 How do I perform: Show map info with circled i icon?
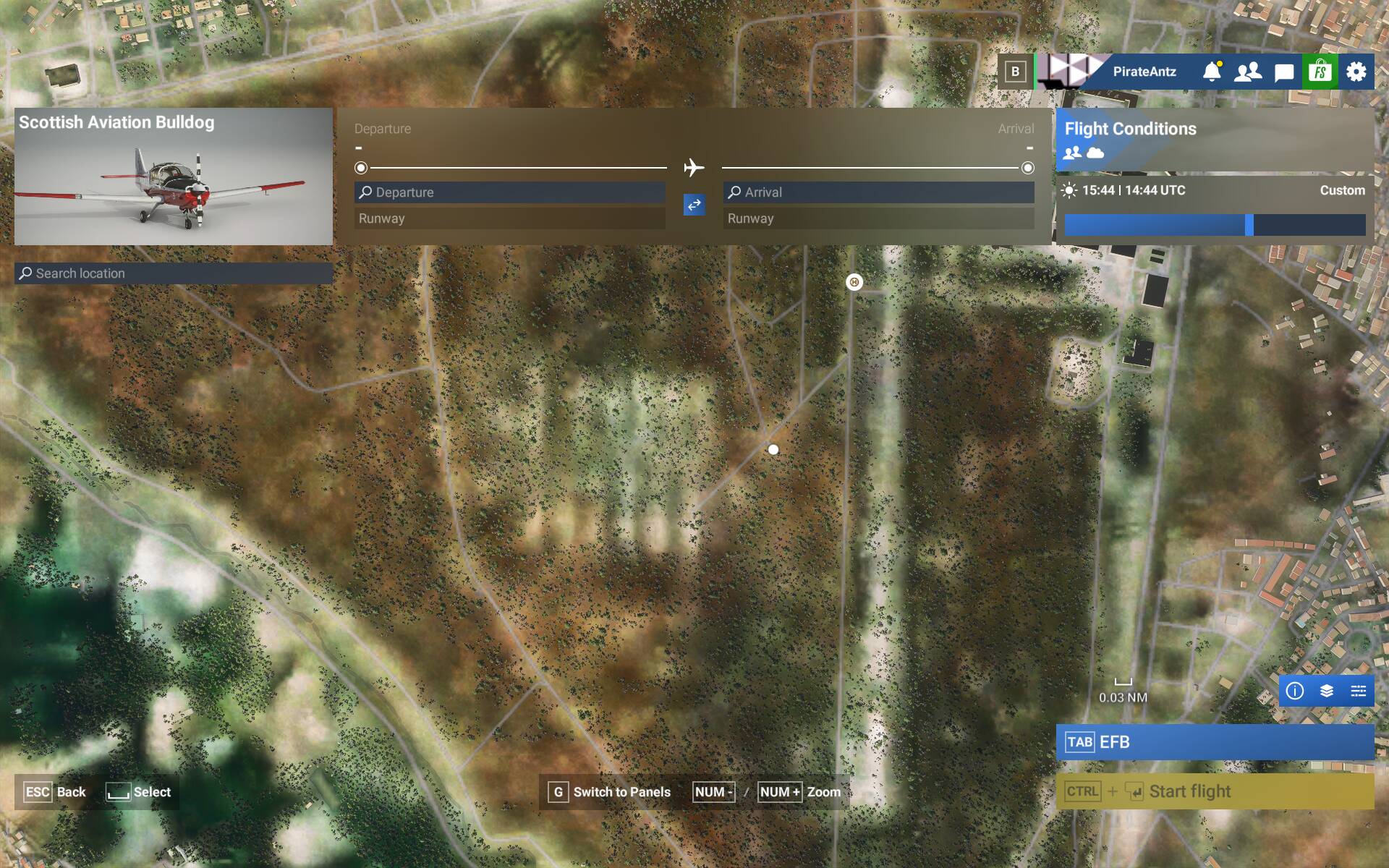click(1295, 691)
